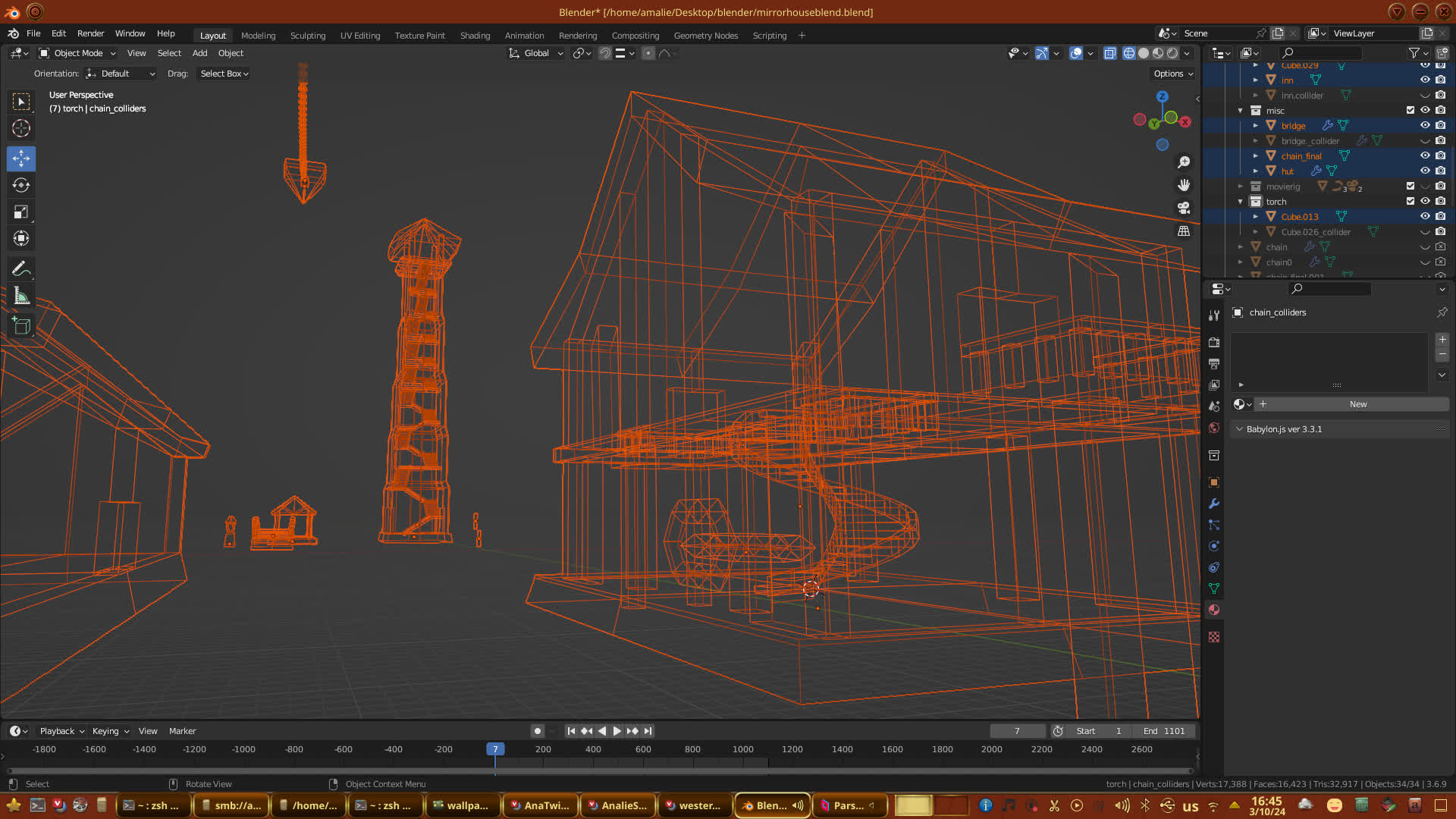This screenshot has width=1456, height=819.
Task: Click the Add Cube tool
Action: click(21, 326)
